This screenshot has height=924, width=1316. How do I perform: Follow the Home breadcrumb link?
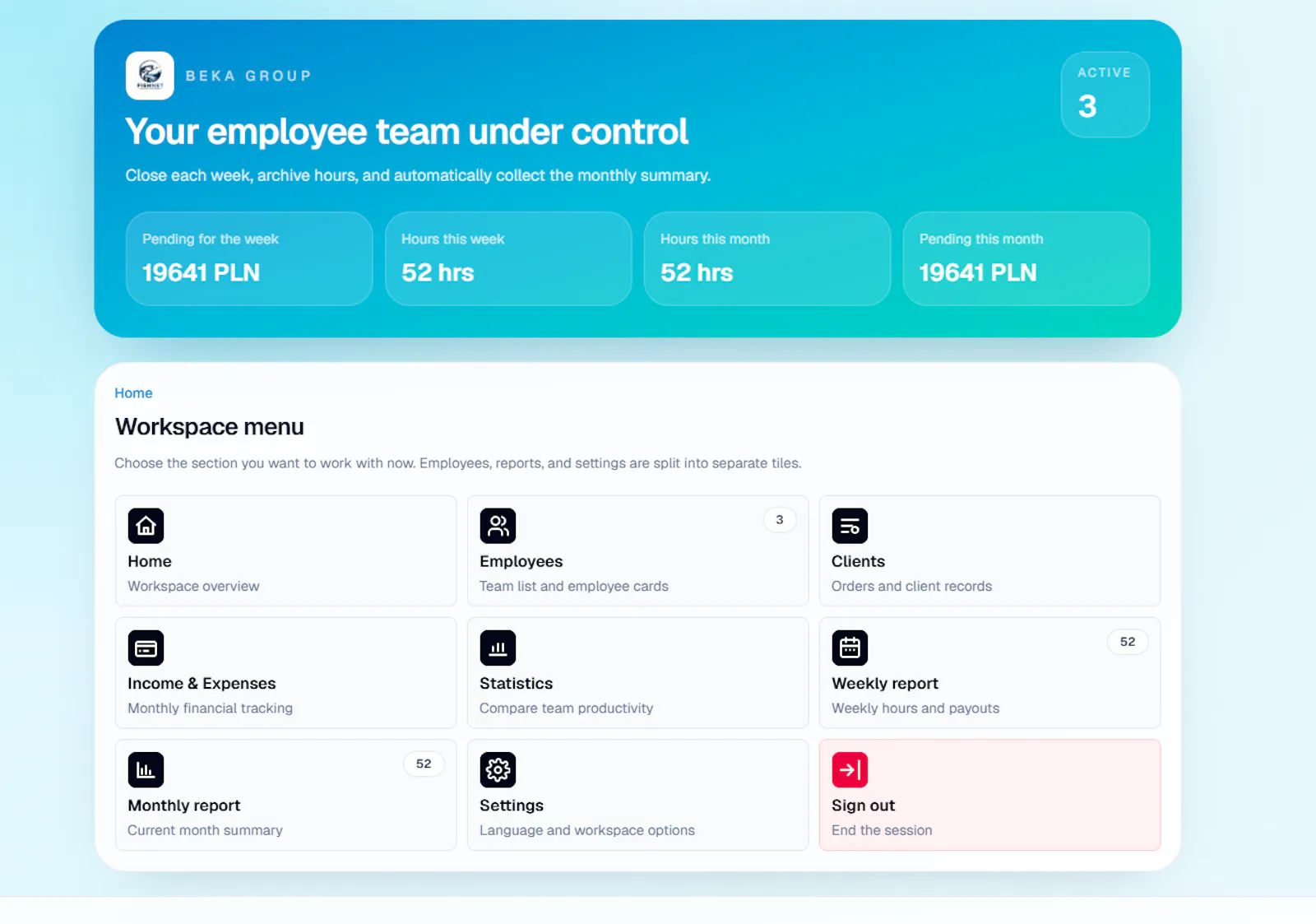[133, 393]
